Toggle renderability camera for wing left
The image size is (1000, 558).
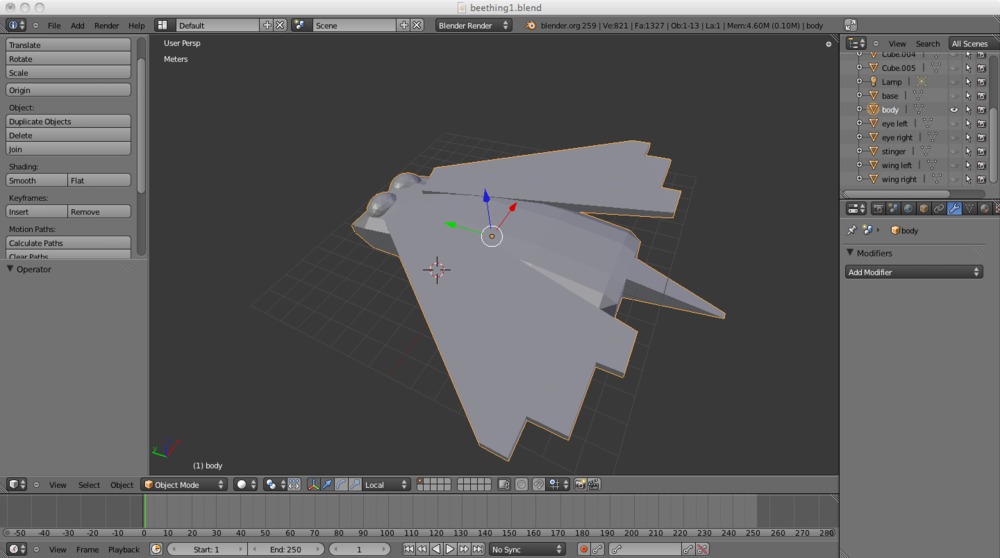tap(981, 166)
